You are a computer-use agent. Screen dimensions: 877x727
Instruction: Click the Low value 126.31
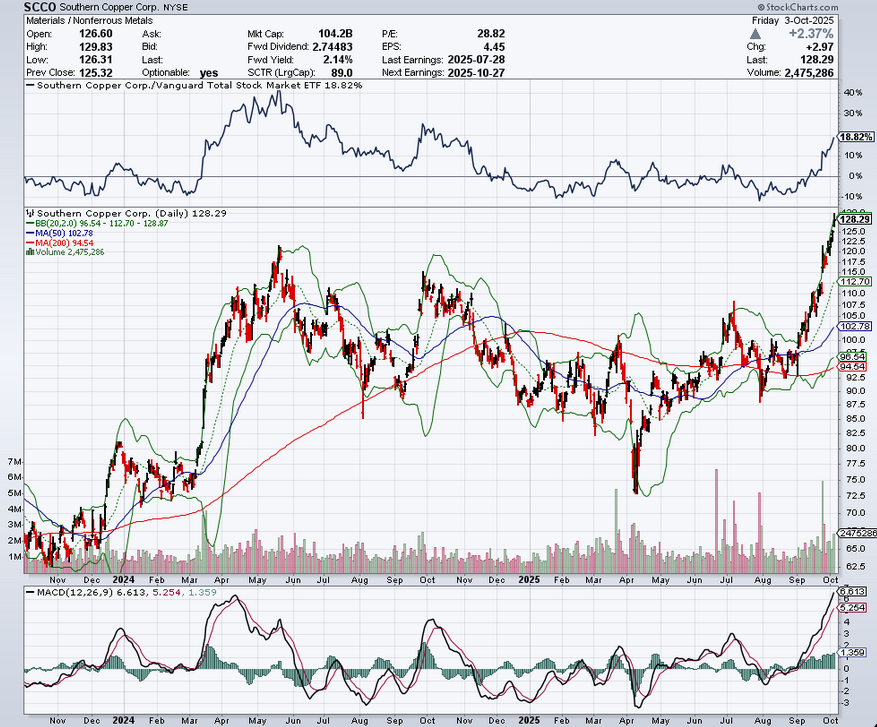tap(96, 60)
